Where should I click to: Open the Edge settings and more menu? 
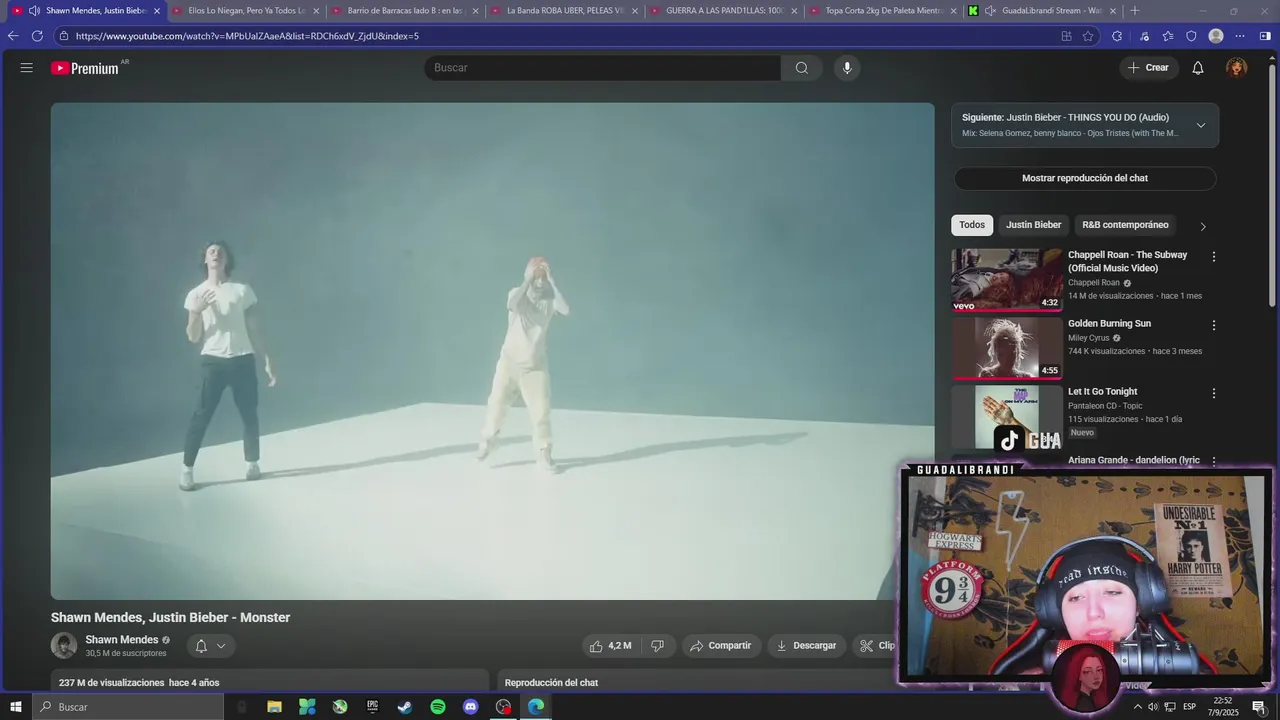[1240, 36]
